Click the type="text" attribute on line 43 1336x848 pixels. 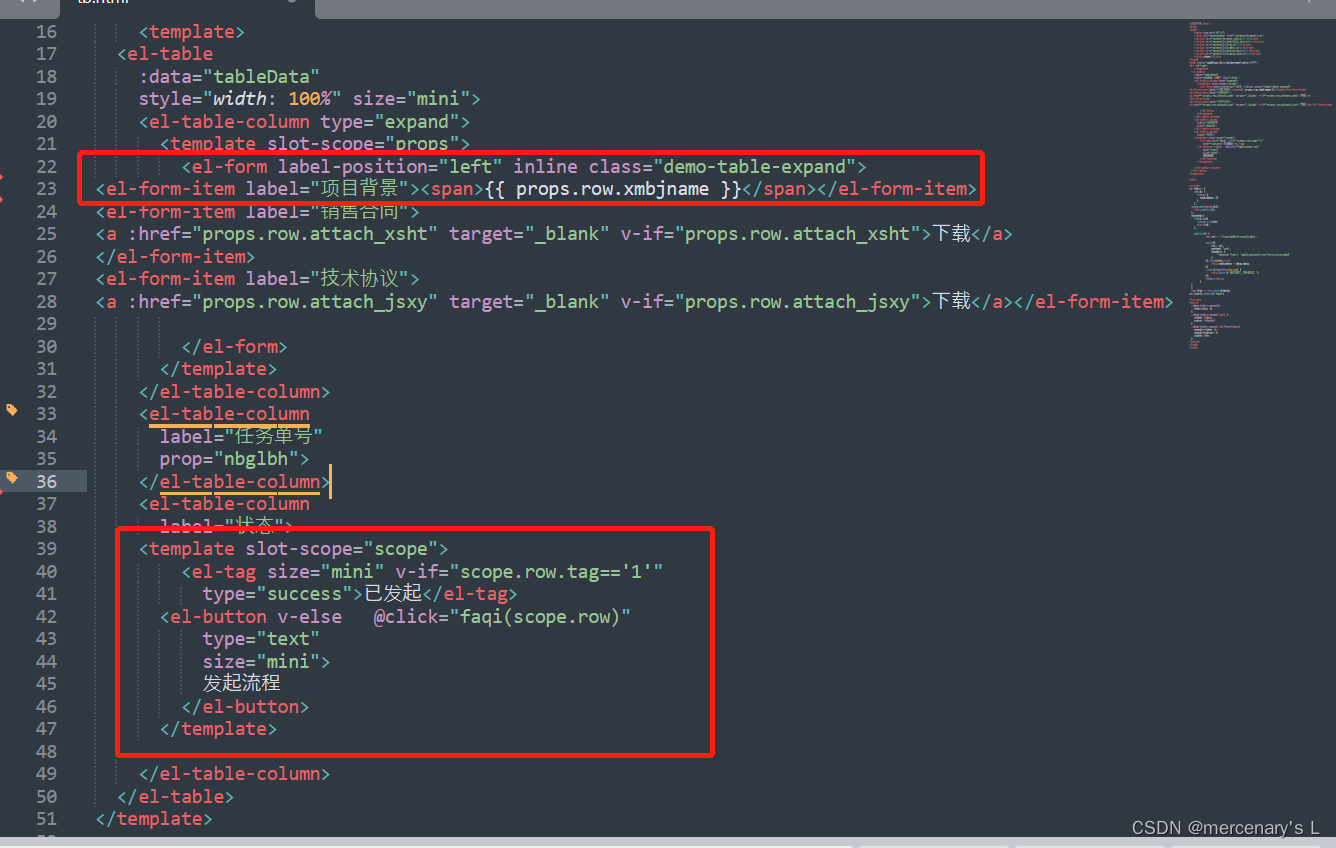point(261,639)
